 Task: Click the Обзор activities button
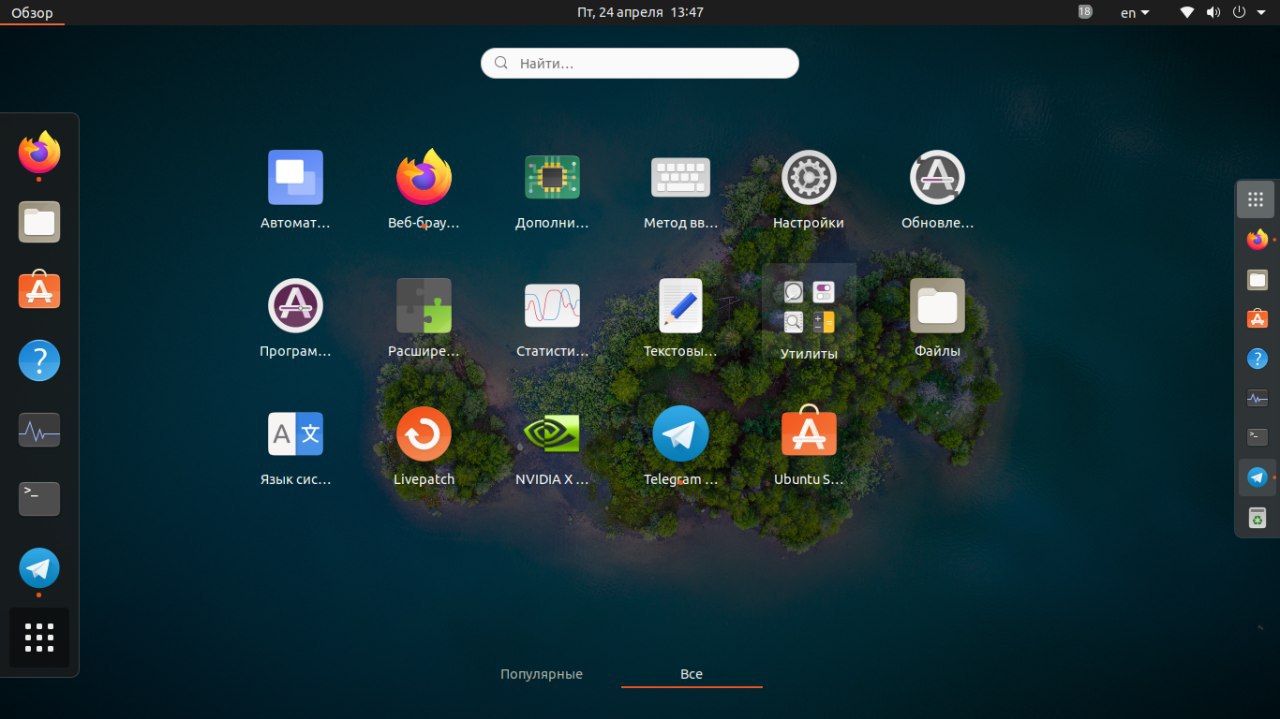point(32,13)
